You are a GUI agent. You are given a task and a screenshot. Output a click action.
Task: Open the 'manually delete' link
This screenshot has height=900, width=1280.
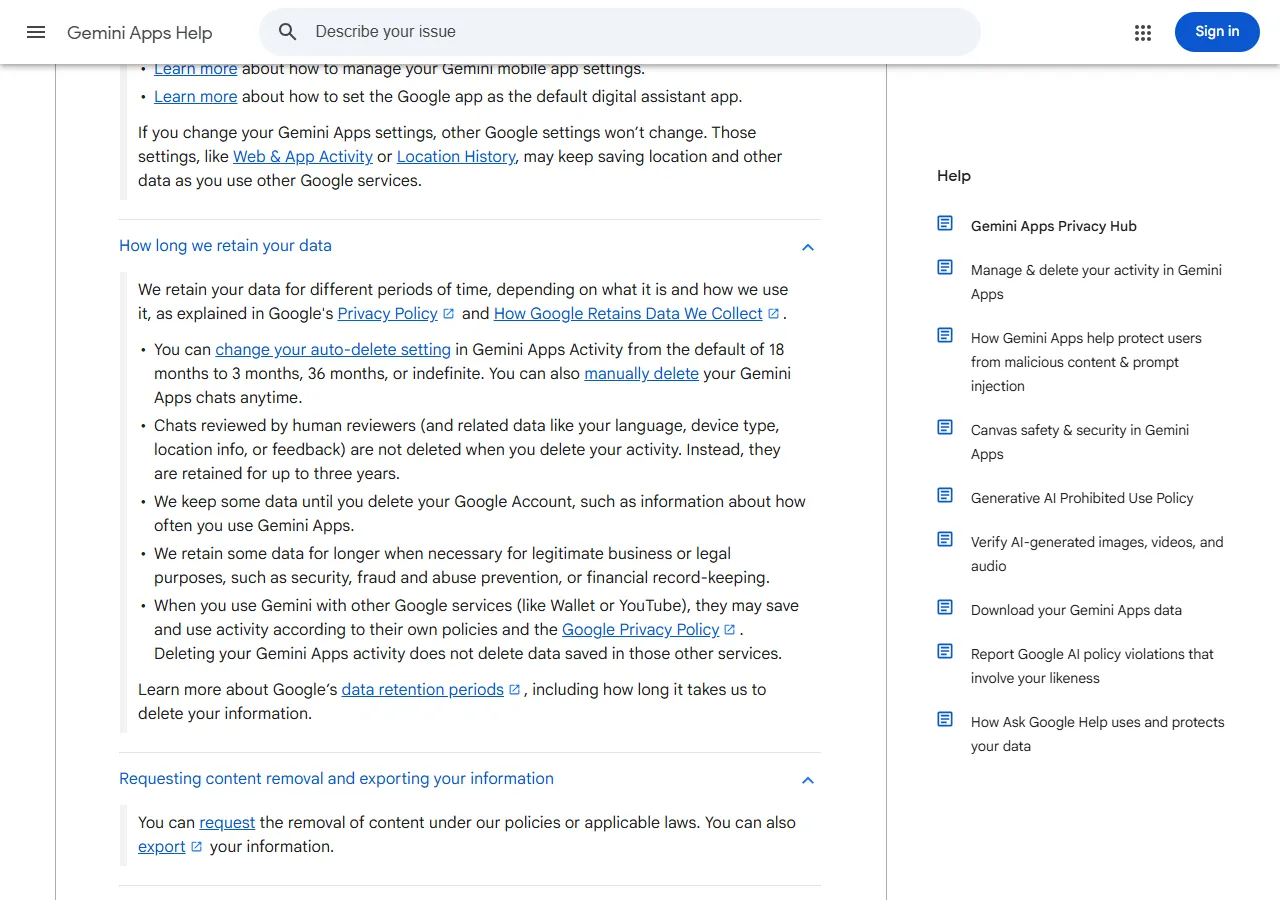point(642,374)
